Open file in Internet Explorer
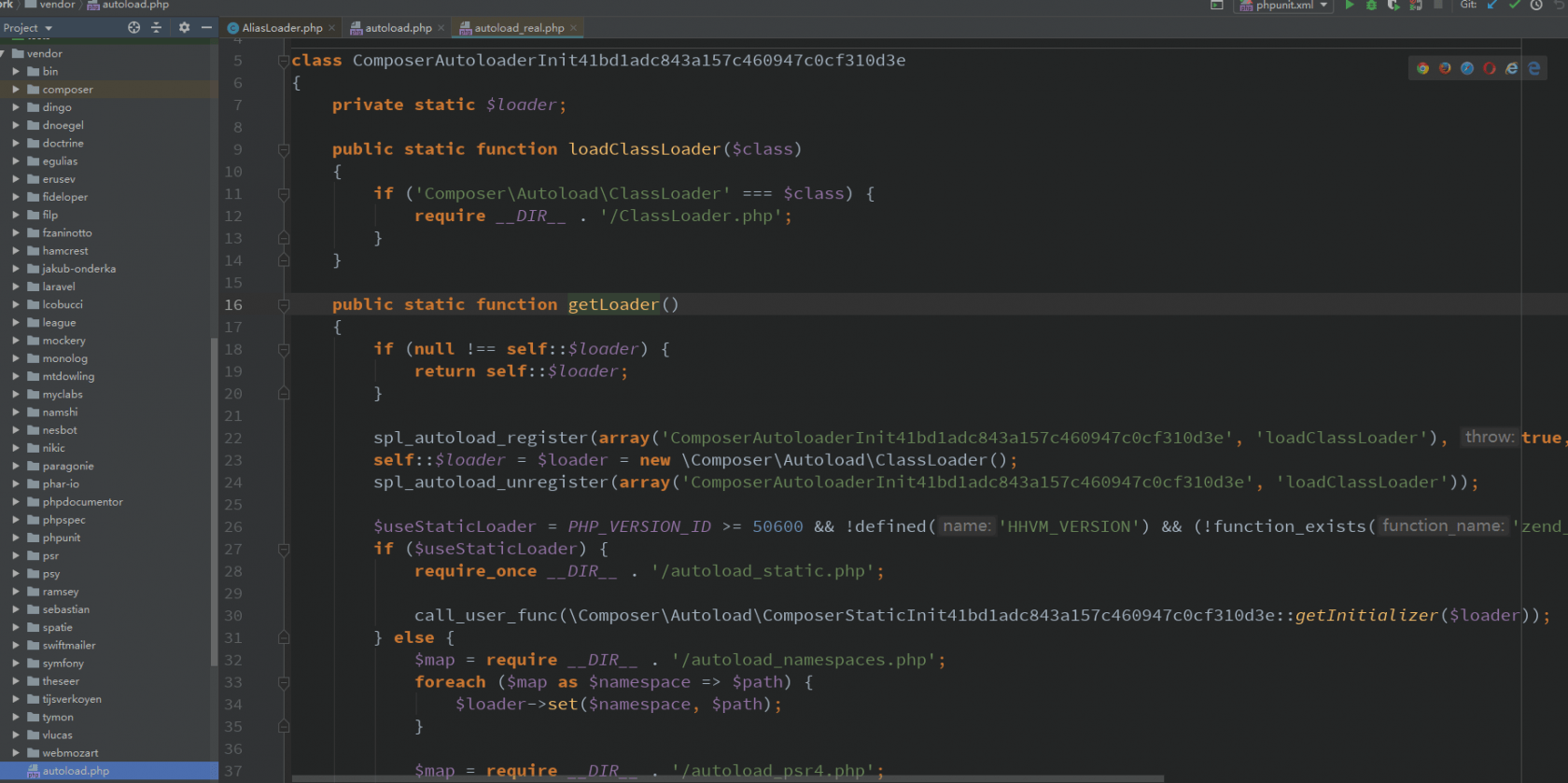The width and height of the screenshot is (1568, 783). click(x=1512, y=68)
